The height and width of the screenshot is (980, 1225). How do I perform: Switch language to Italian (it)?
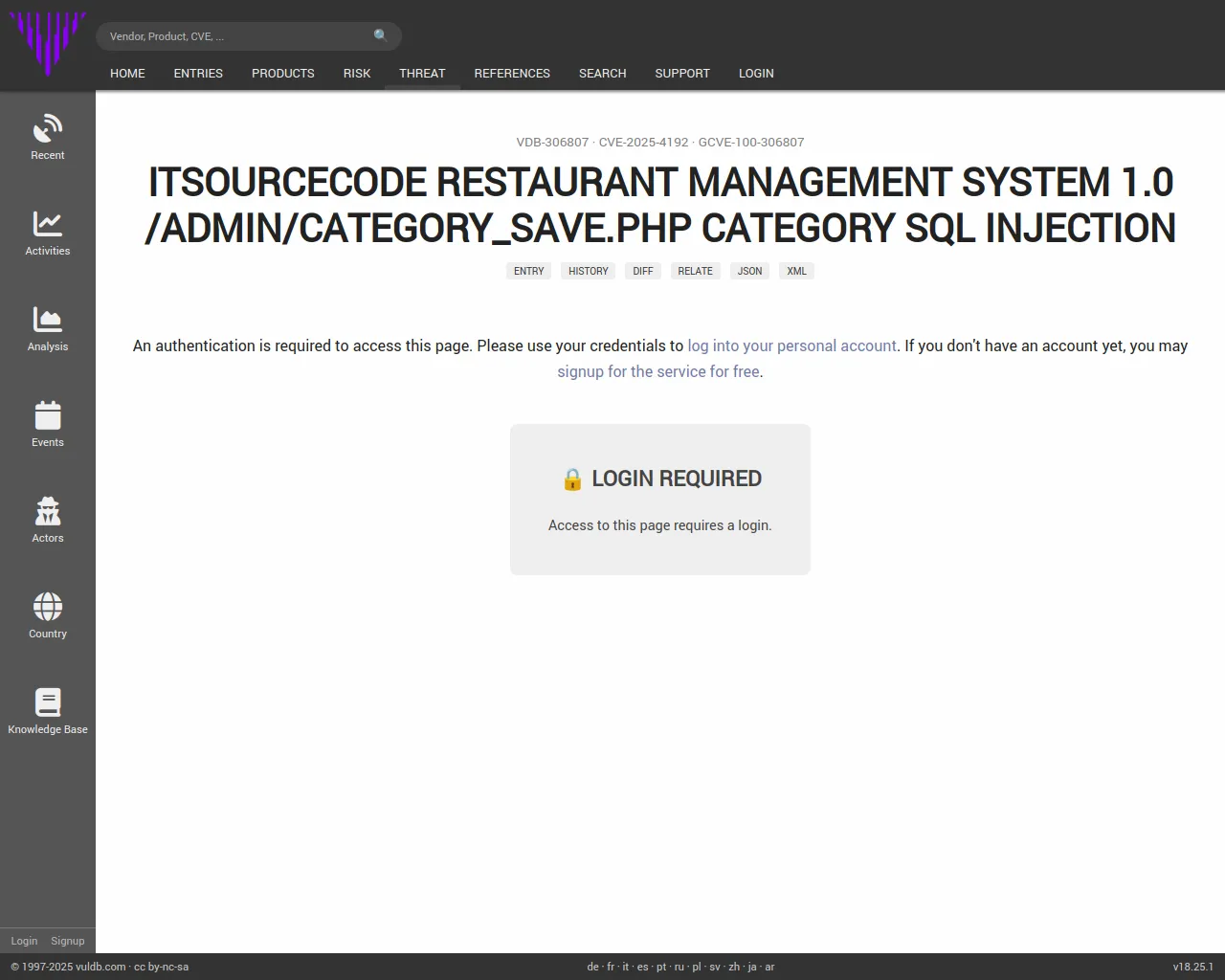pos(626,967)
